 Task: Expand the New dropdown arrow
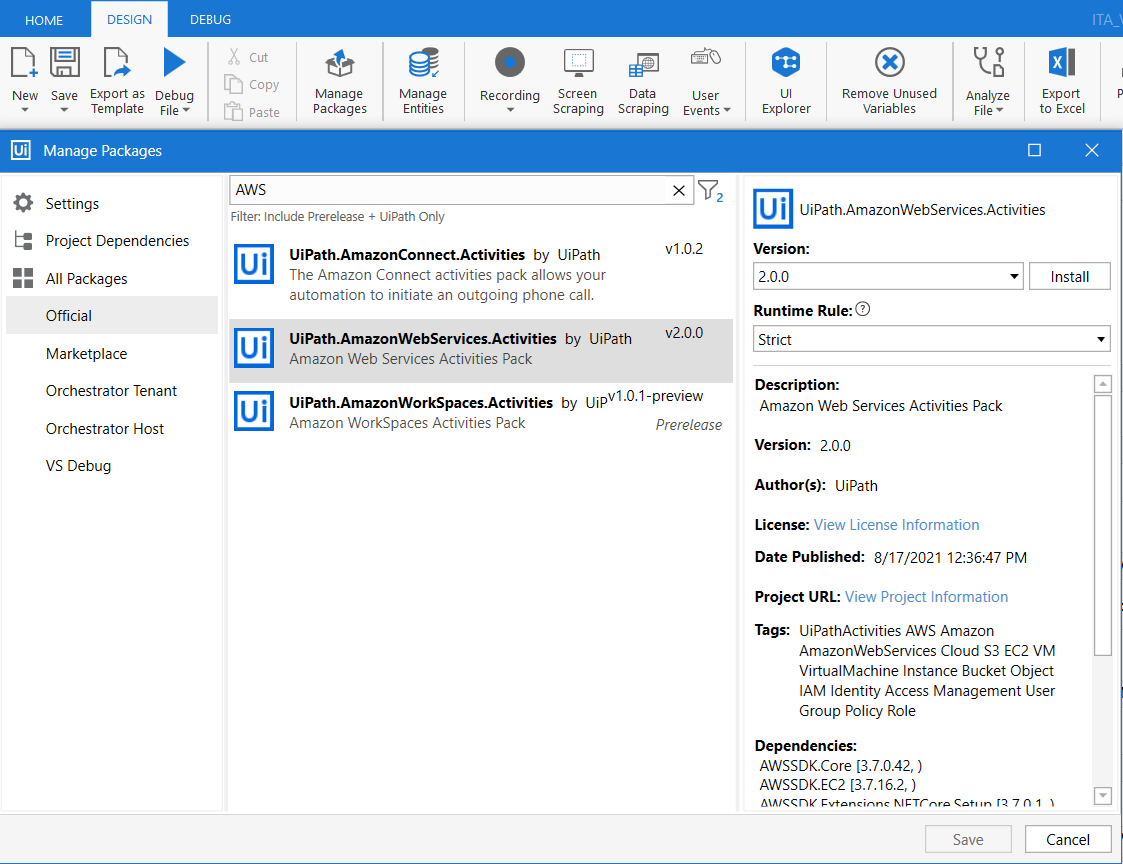25,110
